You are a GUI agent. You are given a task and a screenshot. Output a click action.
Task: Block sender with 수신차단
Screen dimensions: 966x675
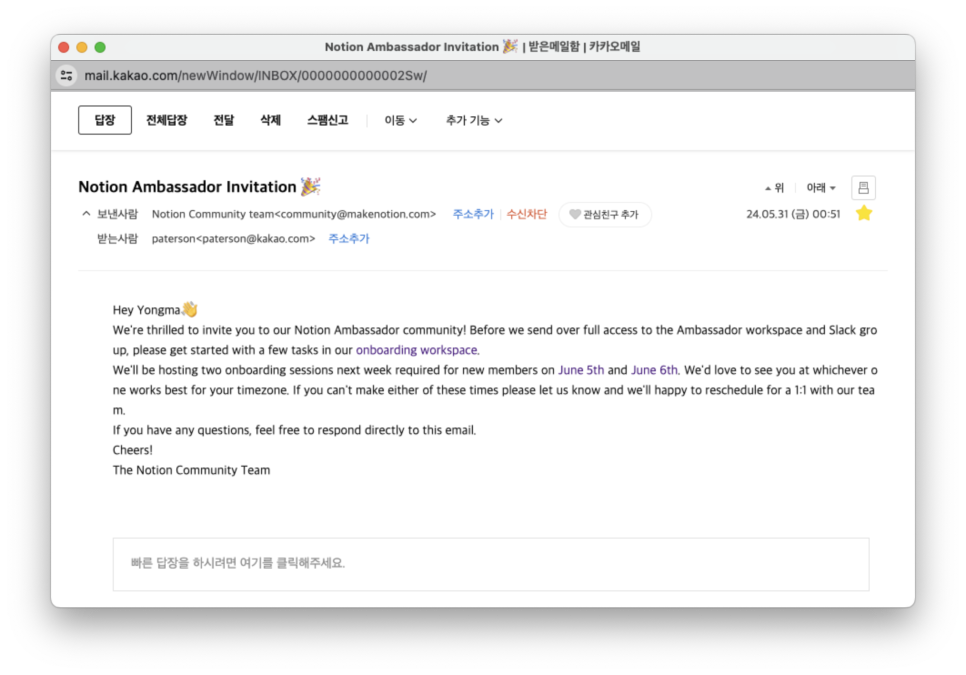click(x=527, y=214)
